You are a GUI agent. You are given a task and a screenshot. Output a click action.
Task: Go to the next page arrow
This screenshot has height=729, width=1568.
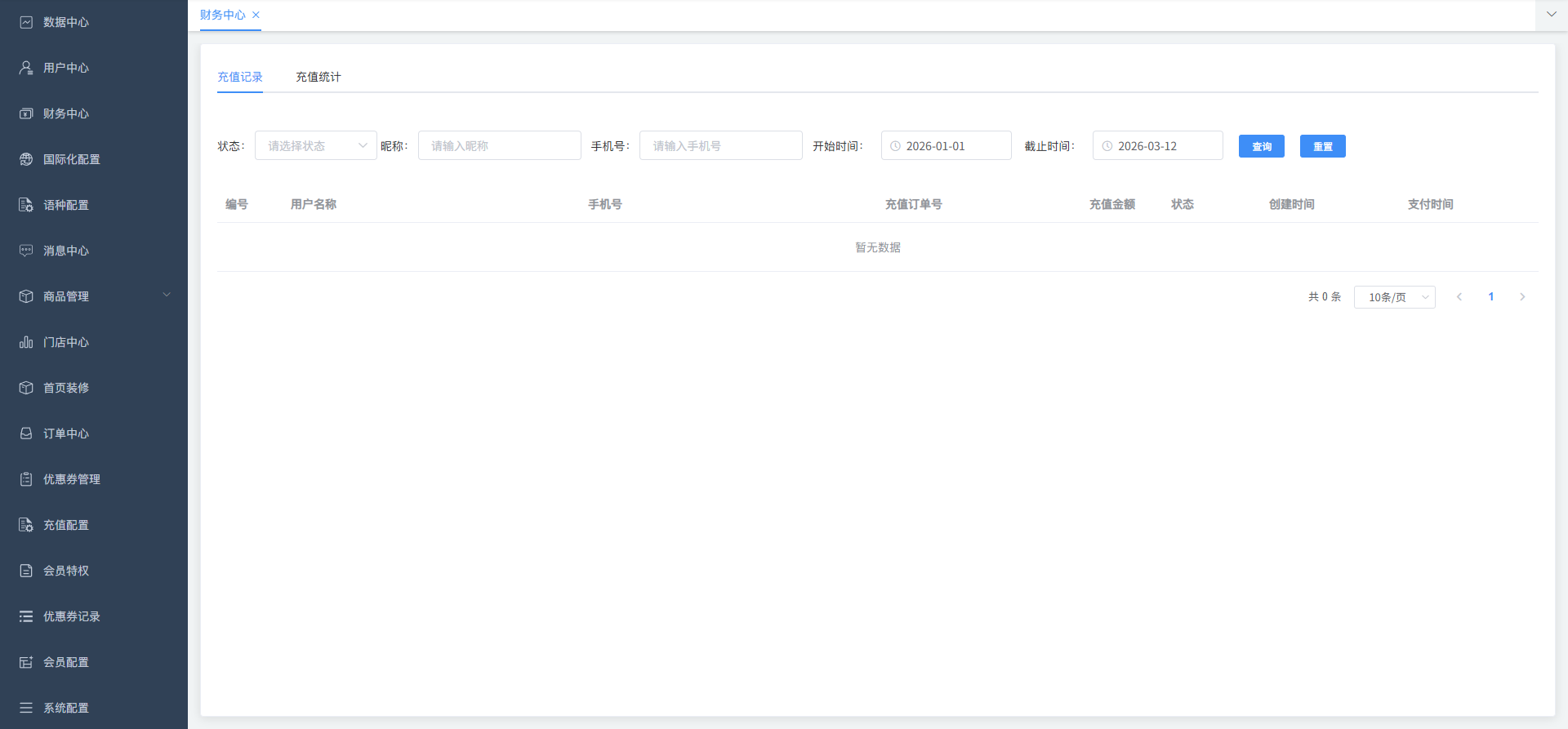pyautogui.click(x=1522, y=297)
